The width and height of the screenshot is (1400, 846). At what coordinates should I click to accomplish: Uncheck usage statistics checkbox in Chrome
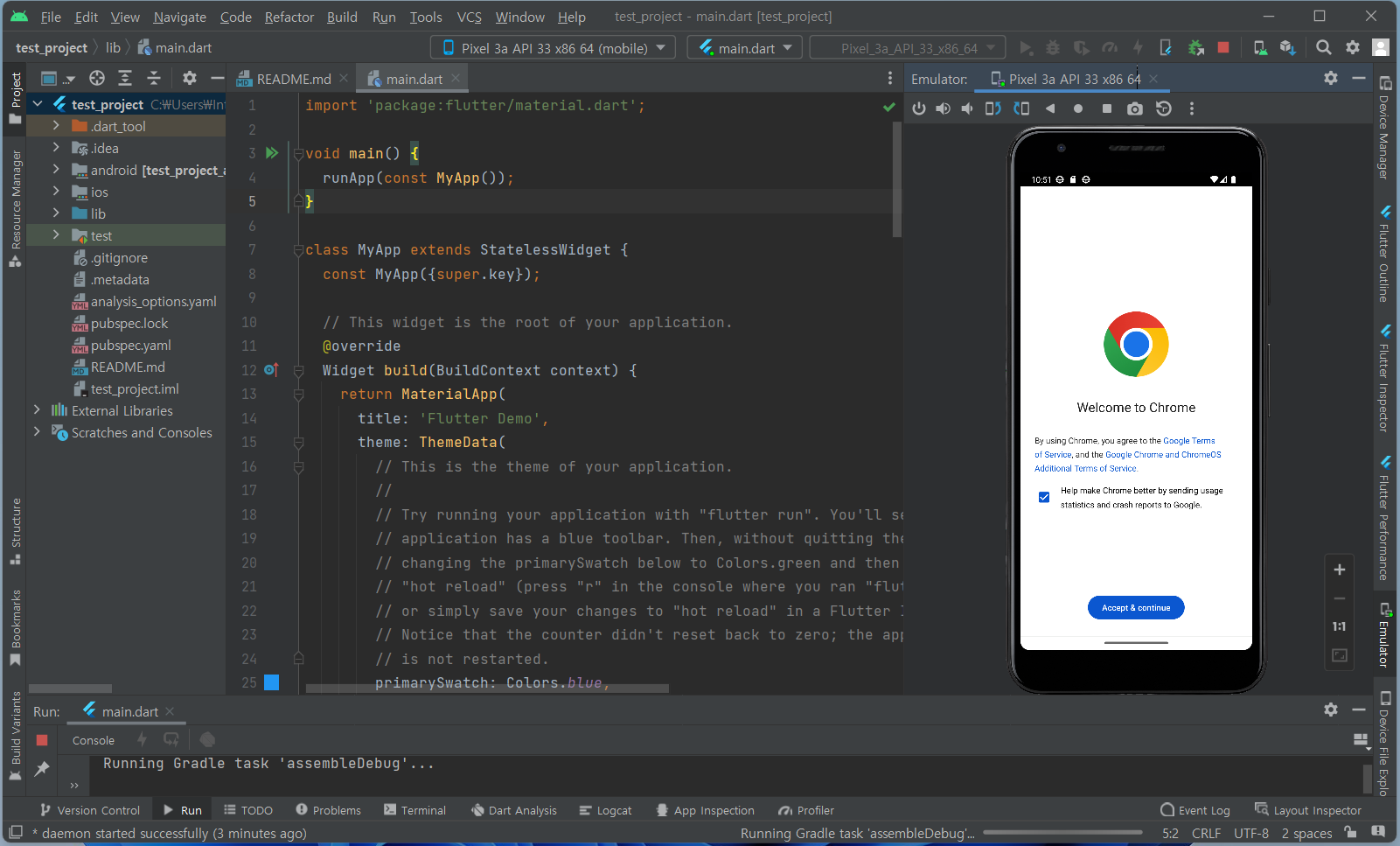coord(1044,497)
